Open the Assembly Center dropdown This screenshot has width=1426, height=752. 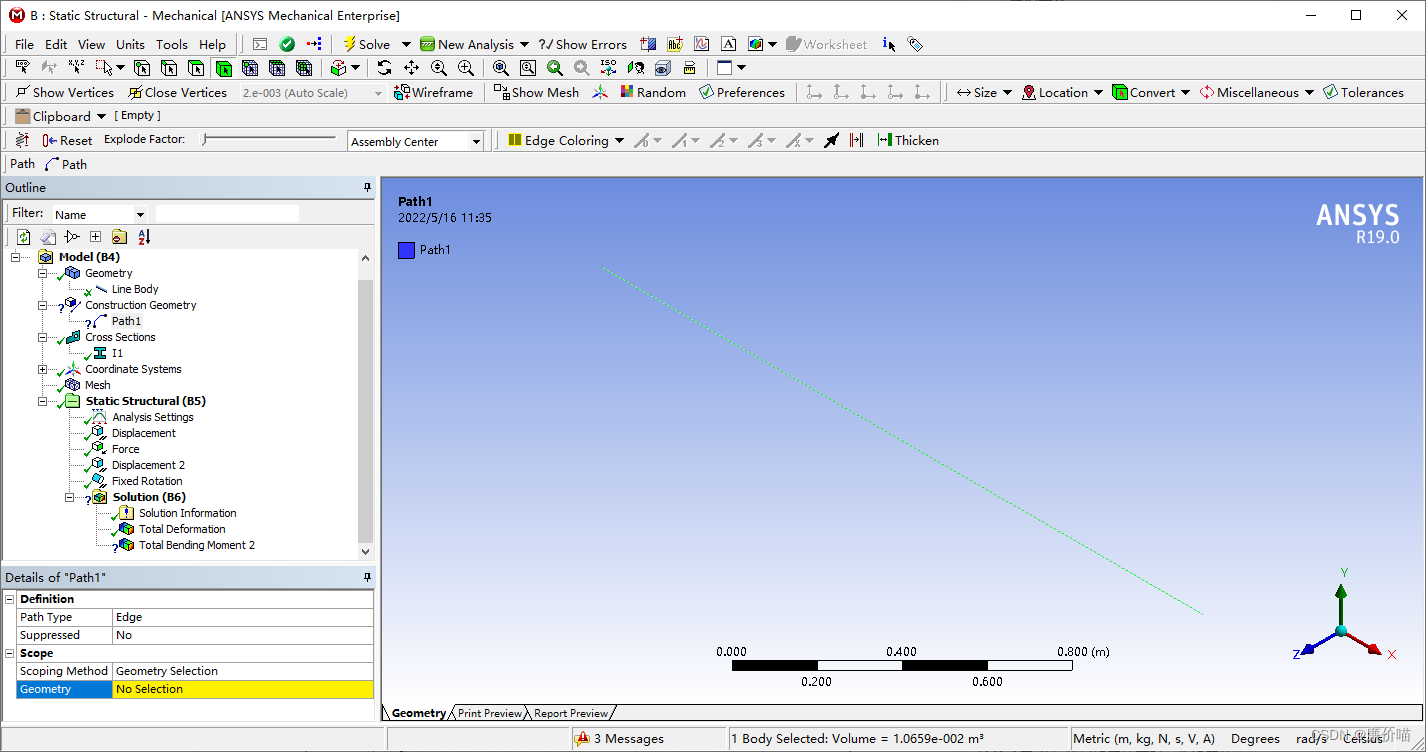476,142
